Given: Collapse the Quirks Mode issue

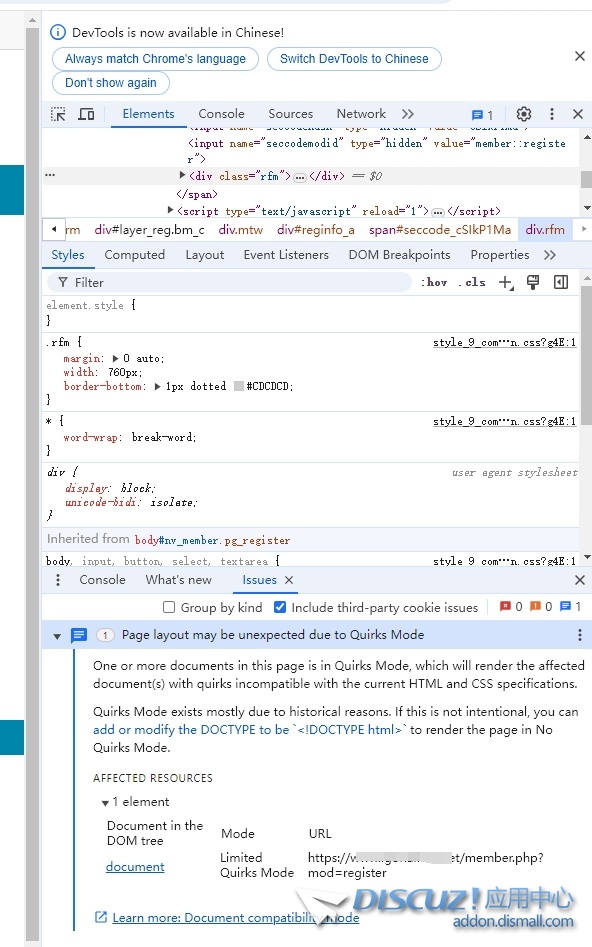Looking at the screenshot, I should click(57, 636).
